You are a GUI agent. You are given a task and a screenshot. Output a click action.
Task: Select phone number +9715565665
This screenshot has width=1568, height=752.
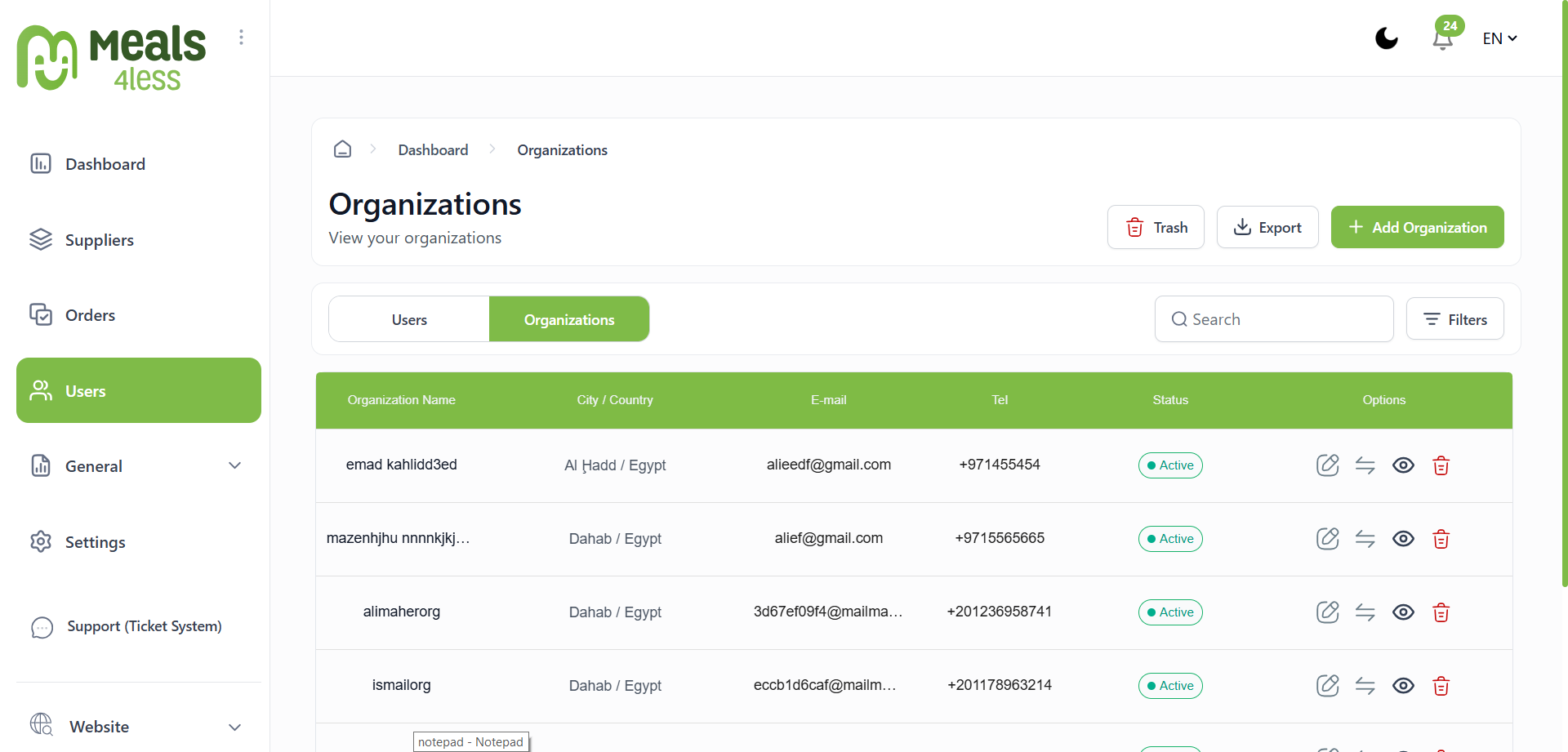[x=1000, y=538]
